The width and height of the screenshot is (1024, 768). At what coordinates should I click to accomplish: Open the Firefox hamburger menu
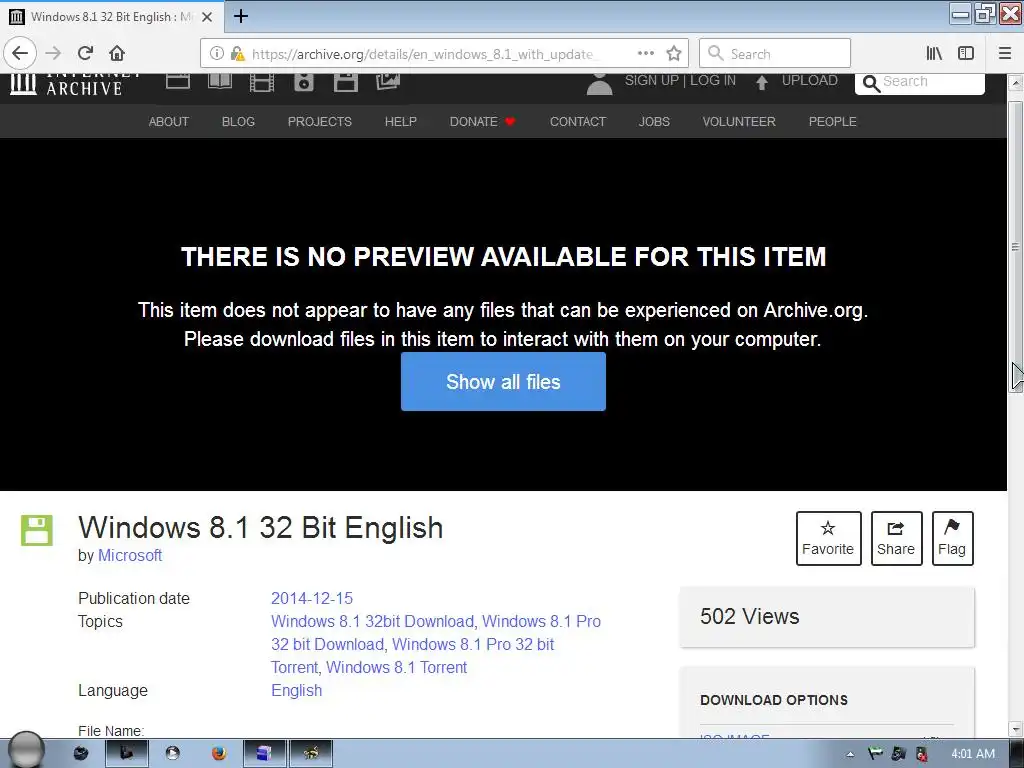coord(1005,54)
